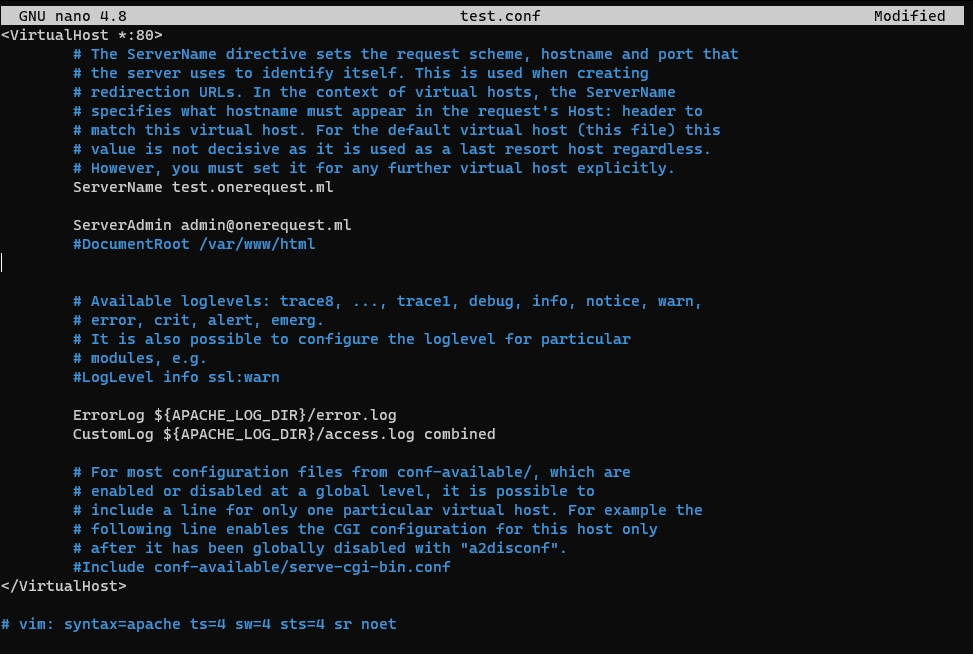973x654 pixels.
Task: Click the CustomLog directive keyword
Action: (x=113, y=434)
